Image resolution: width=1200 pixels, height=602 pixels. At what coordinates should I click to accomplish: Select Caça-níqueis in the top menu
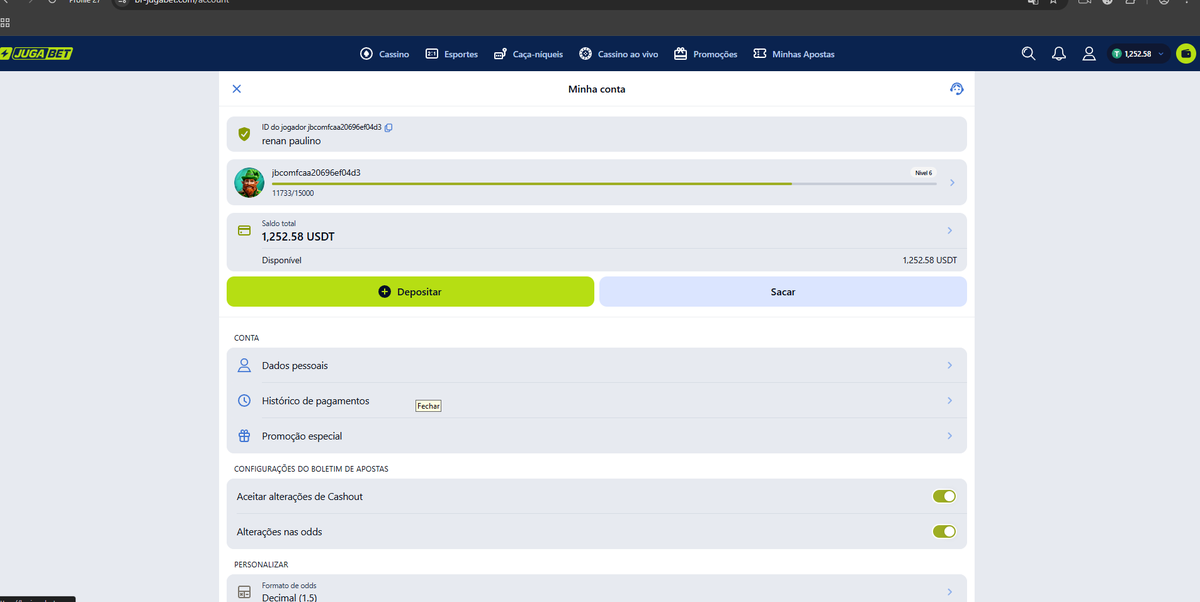pos(529,54)
